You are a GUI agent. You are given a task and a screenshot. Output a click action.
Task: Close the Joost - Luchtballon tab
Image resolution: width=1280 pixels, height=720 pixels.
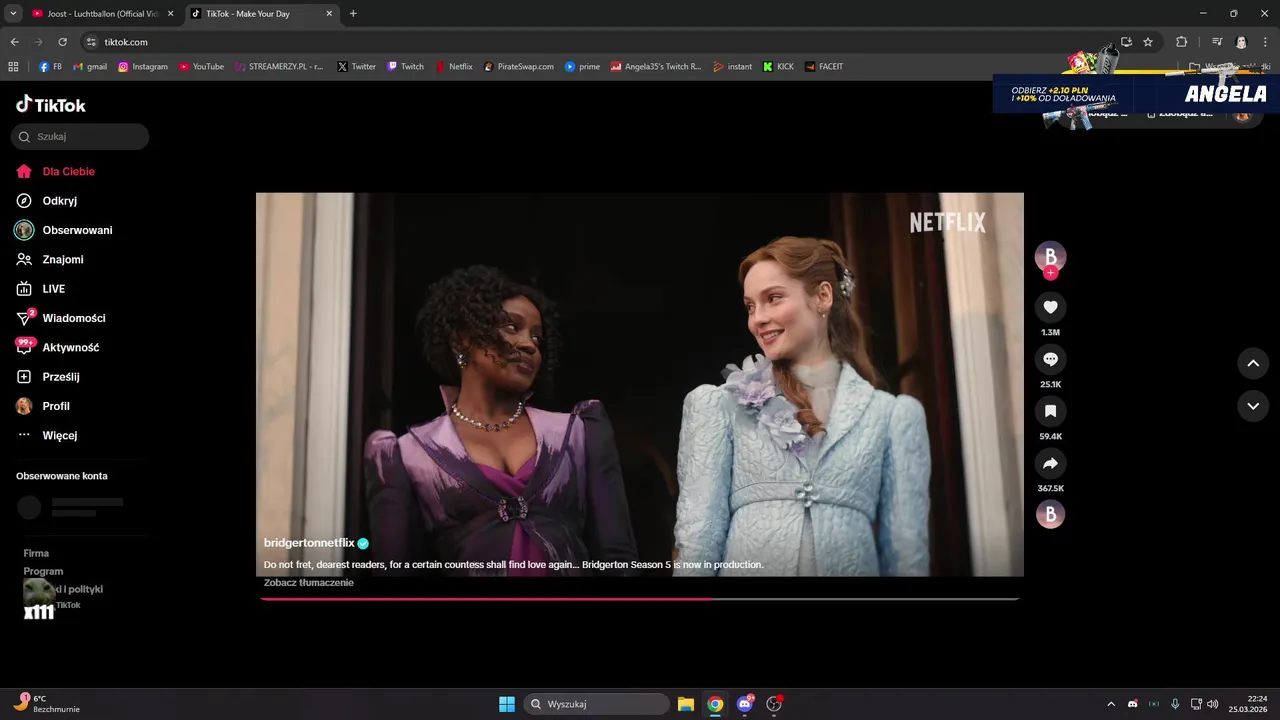[x=170, y=14]
